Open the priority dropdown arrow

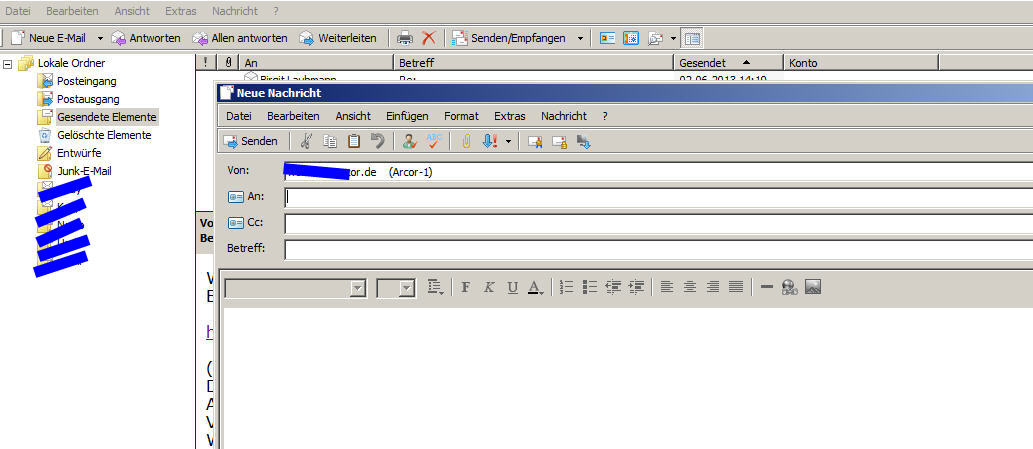[x=507, y=142]
